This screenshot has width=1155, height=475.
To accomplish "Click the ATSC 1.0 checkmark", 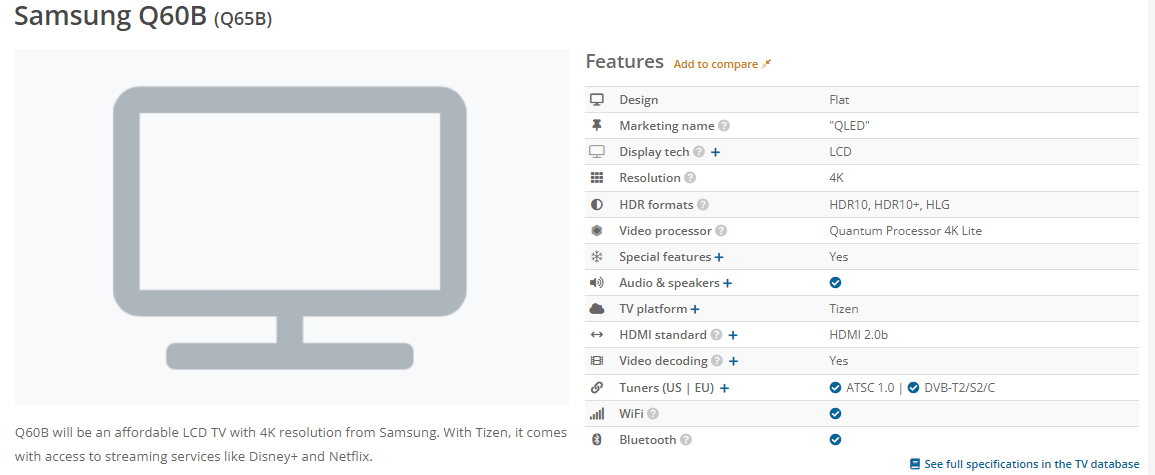I will tap(835, 387).
